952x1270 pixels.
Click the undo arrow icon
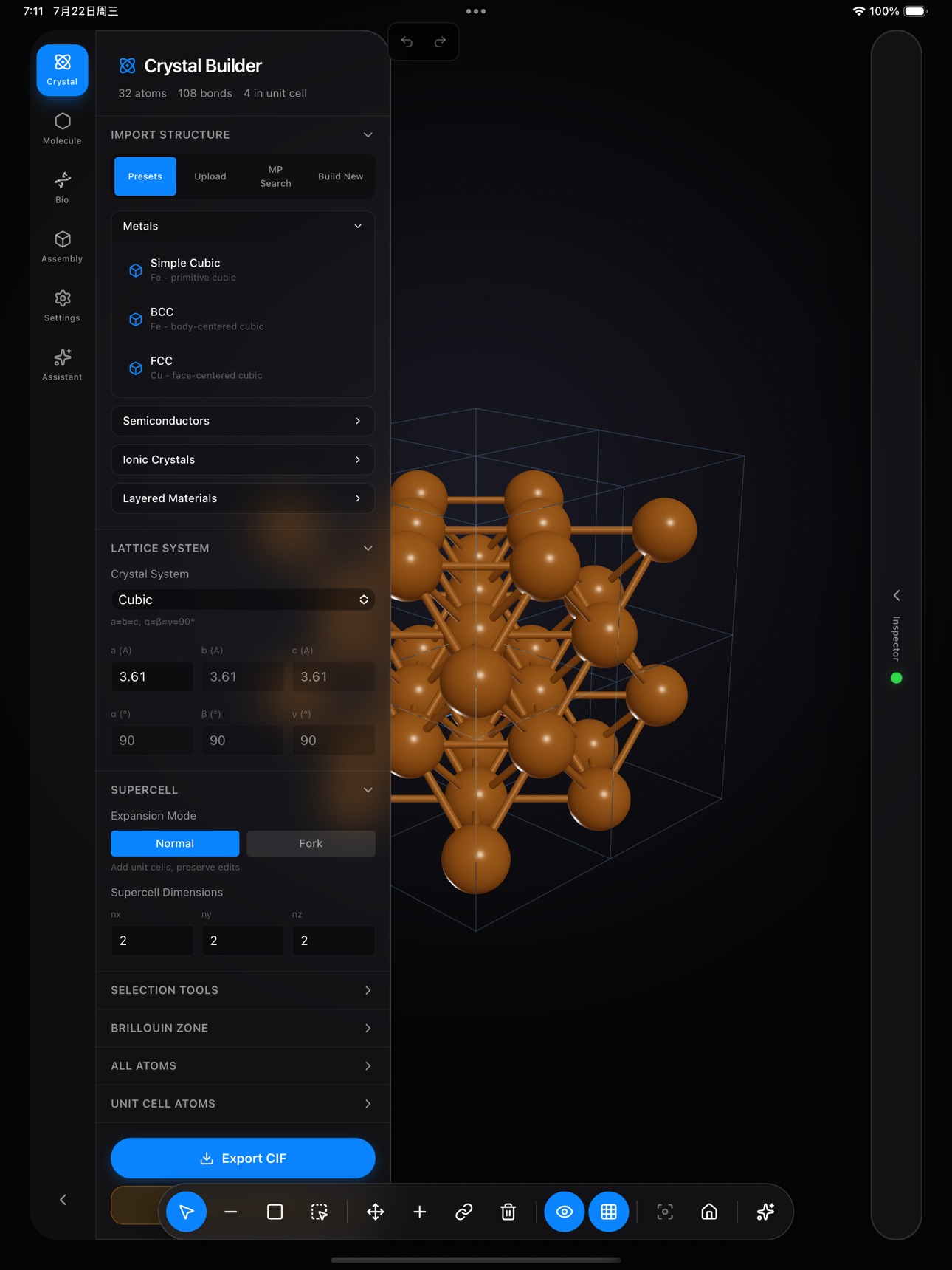pyautogui.click(x=407, y=41)
